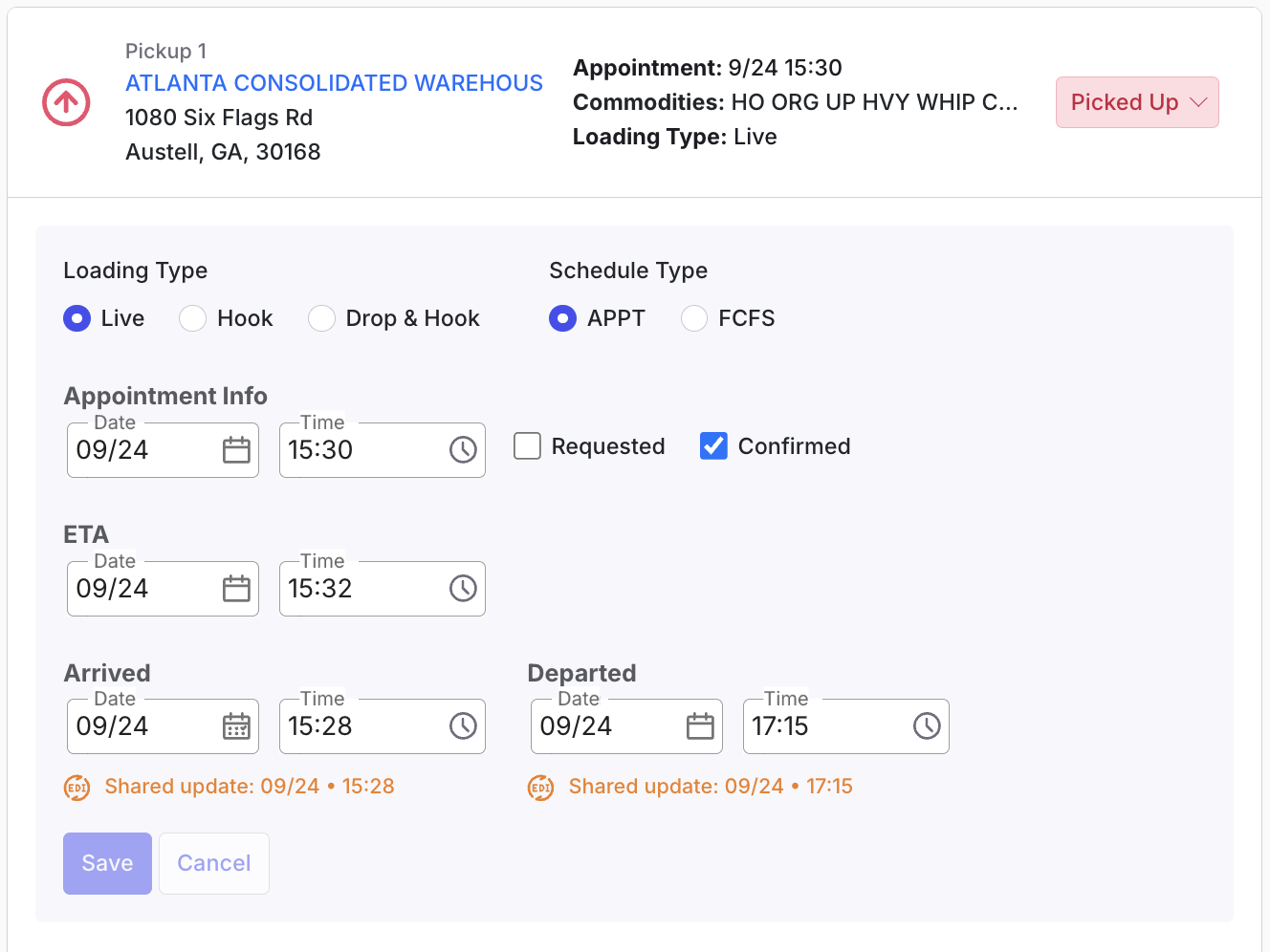Click the red pickup arrow icon
This screenshot has width=1270, height=952.
tap(66, 102)
